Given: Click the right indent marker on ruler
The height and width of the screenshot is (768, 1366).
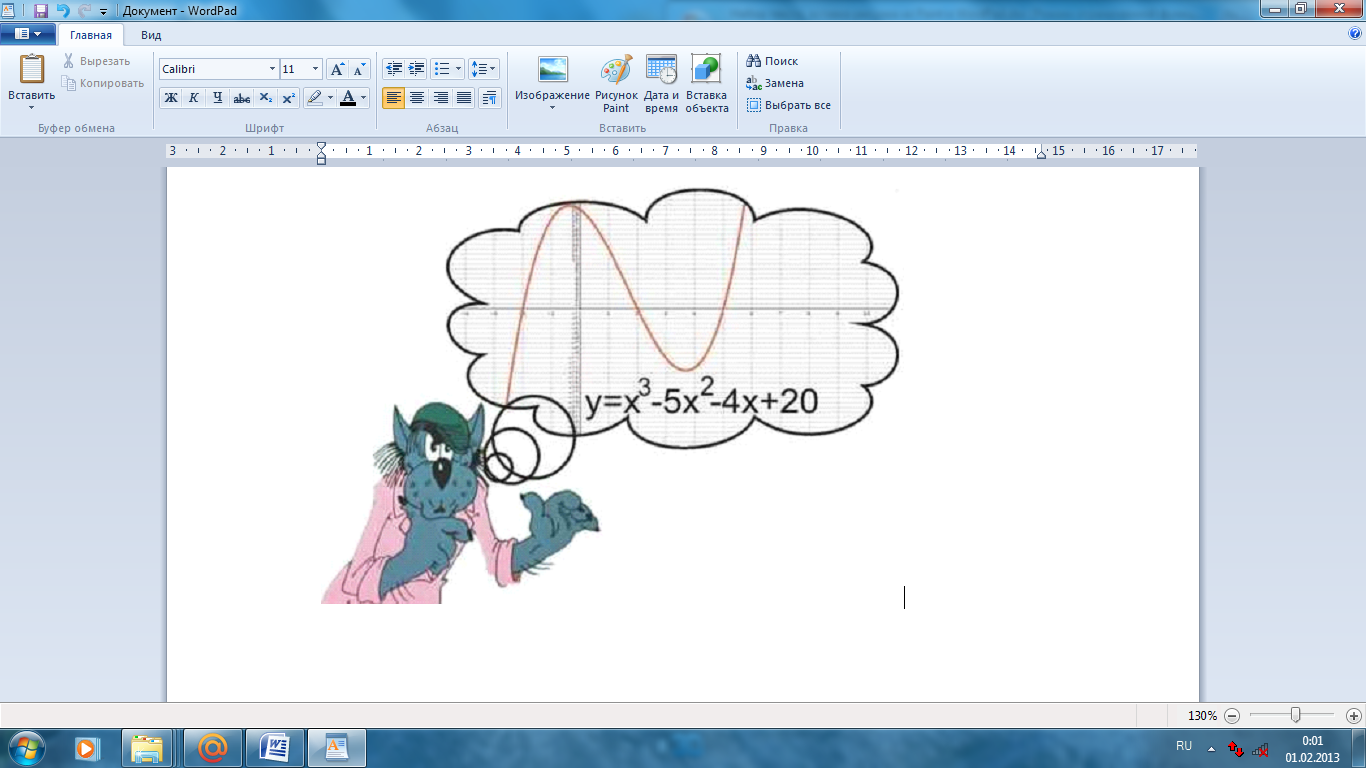Looking at the screenshot, I should (x=1042, y=153).
